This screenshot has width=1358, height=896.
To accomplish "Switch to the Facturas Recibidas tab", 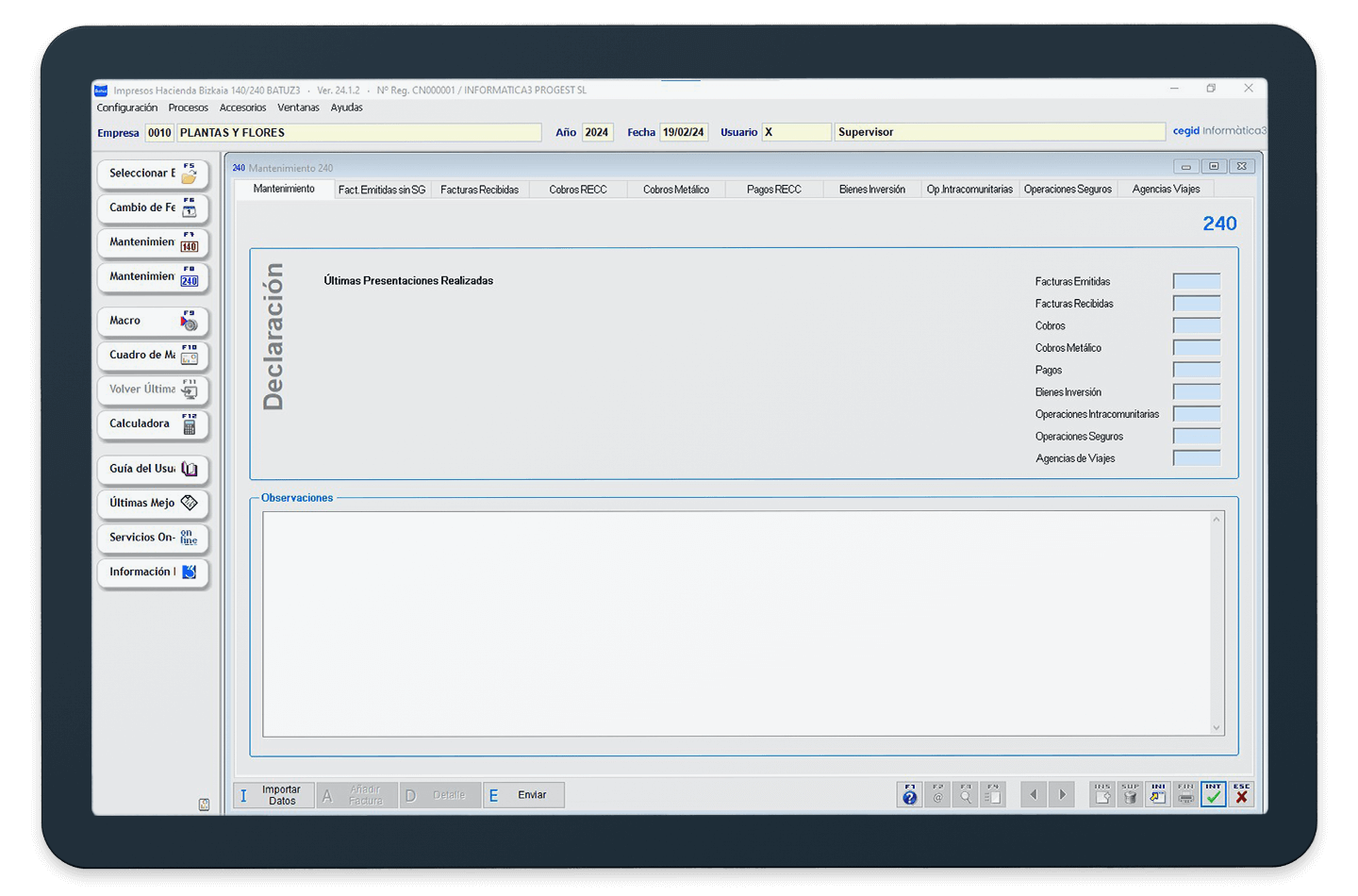I will (x=479, y=190).
